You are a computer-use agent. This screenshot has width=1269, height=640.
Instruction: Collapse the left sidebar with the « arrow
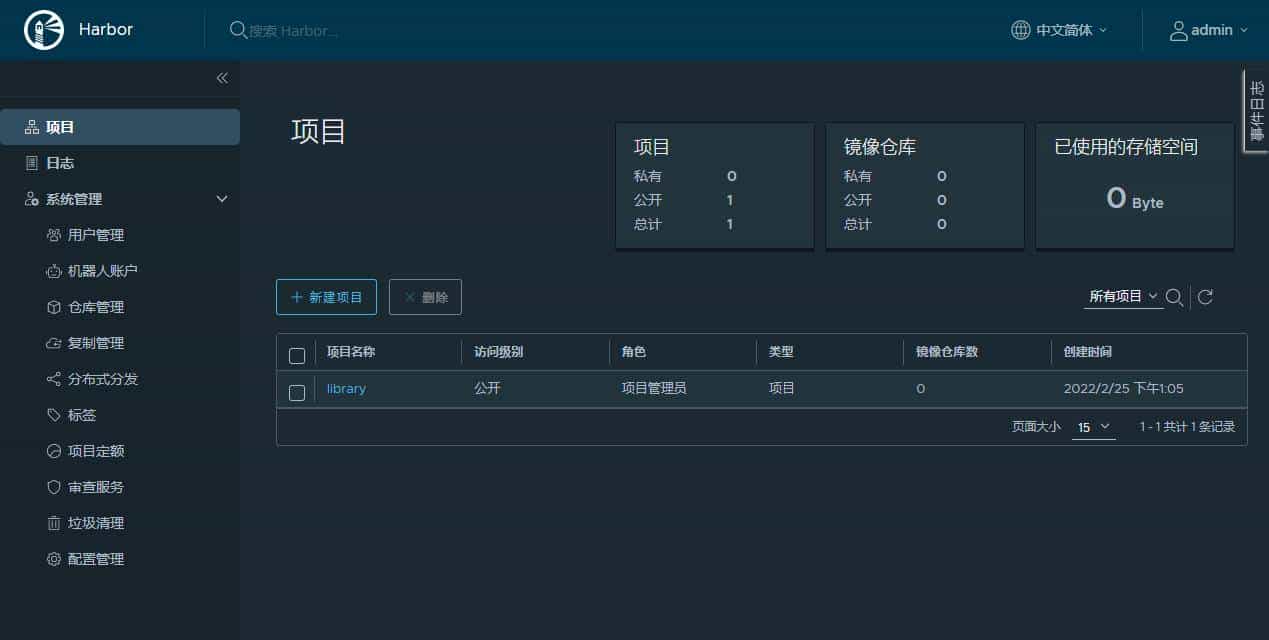coord(222,78)
